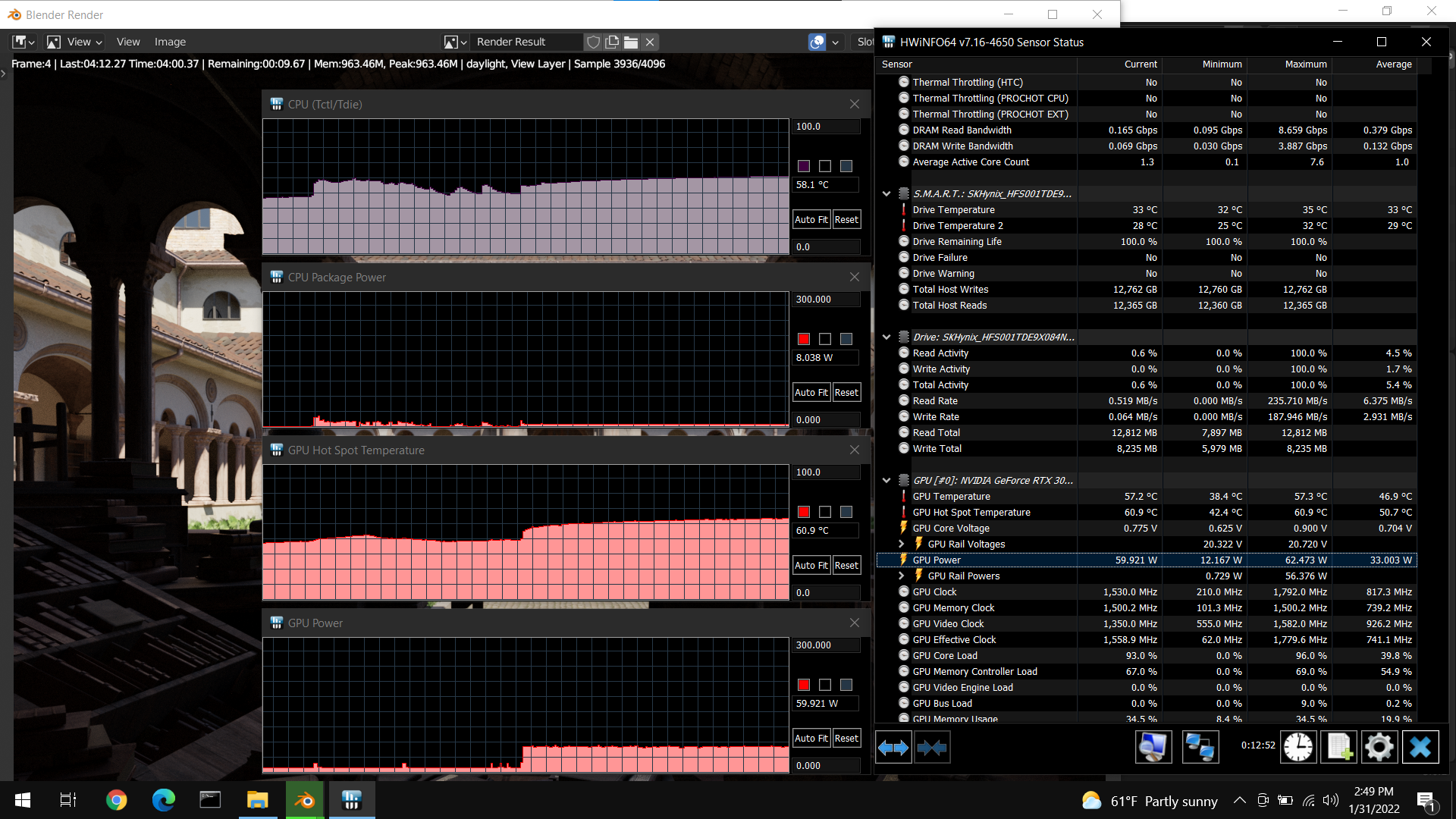Collapse the GPU [#0] NVIDIA GeForce group
The image size is (1456, 819).
coord(886,480)
